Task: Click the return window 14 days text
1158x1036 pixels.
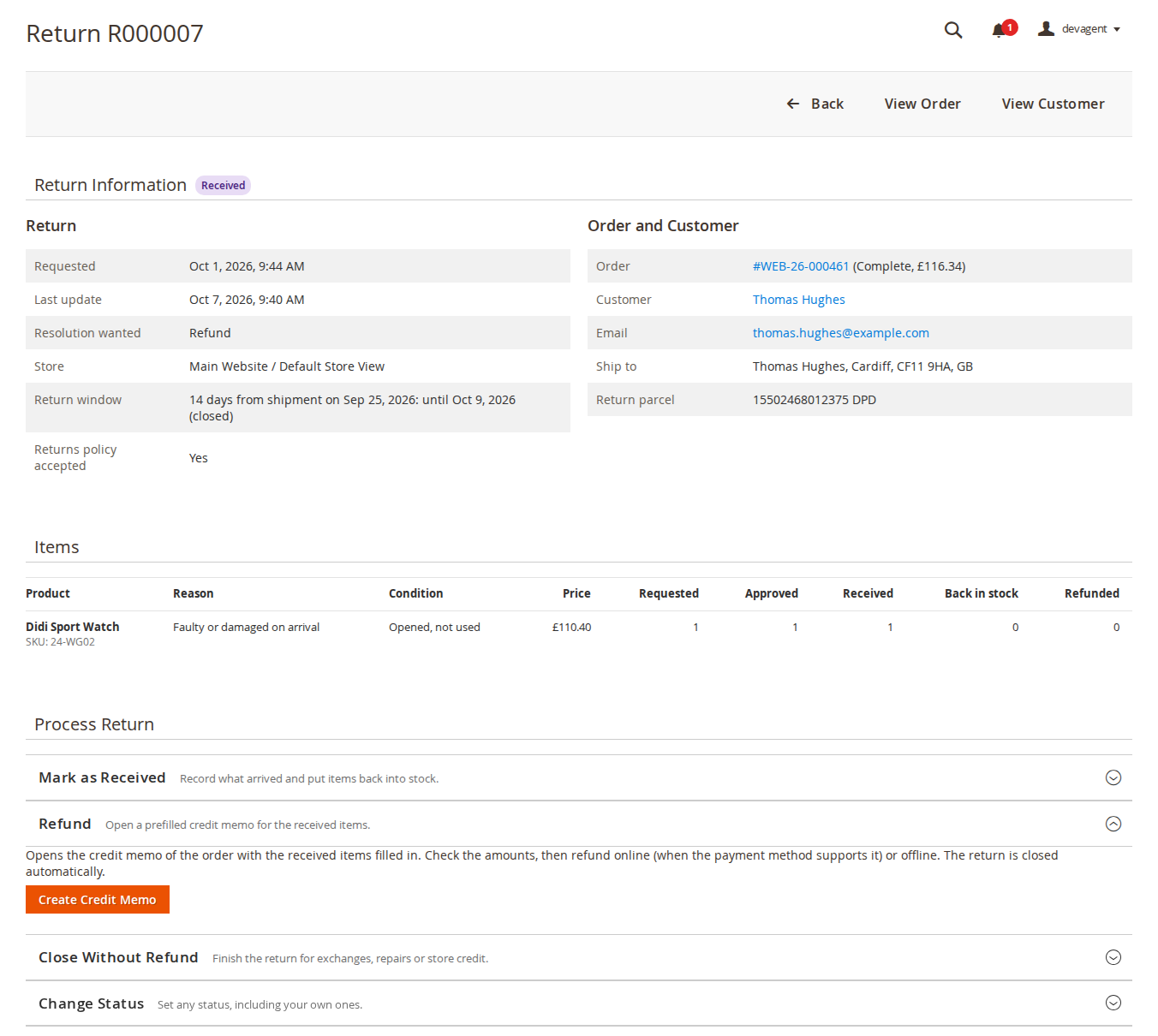Action: [352, 408]
